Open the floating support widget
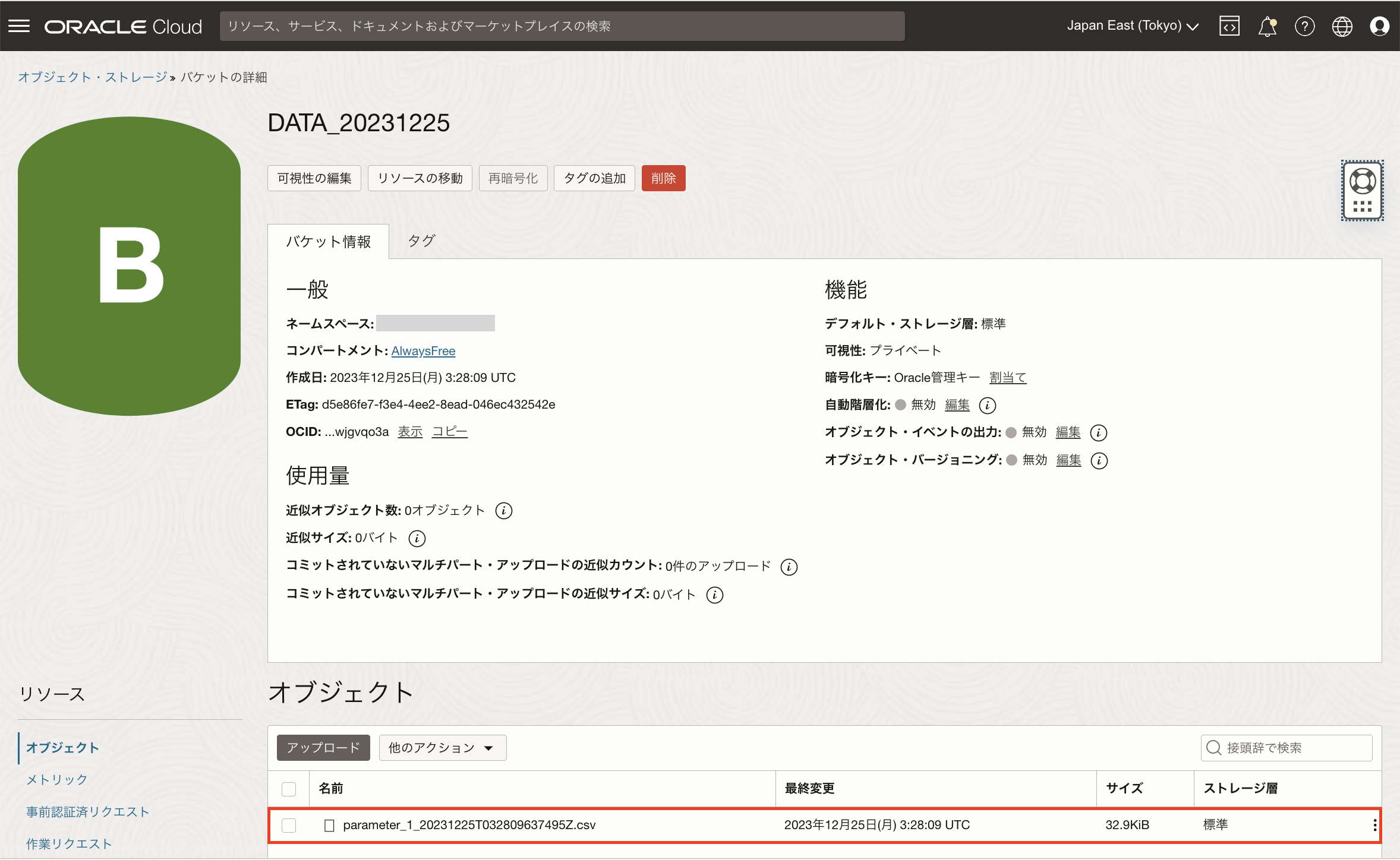This screenshot has height=860, width=1400. pyautogui.click(x=1363, y=190)
